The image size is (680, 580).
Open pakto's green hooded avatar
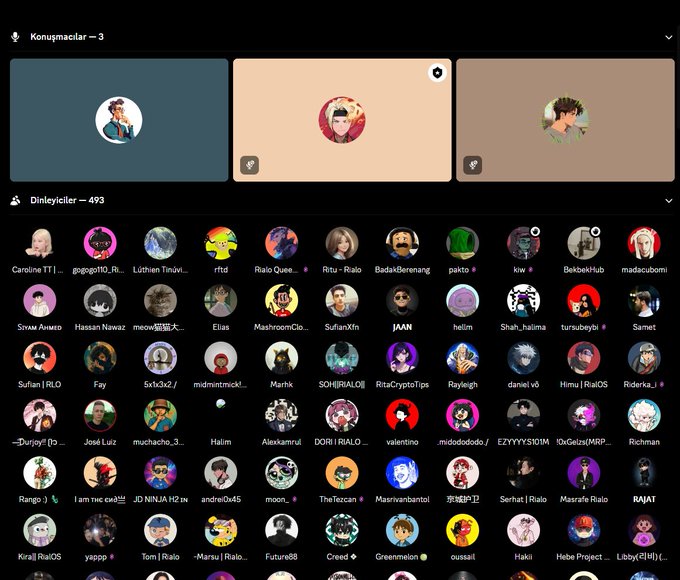462,243
